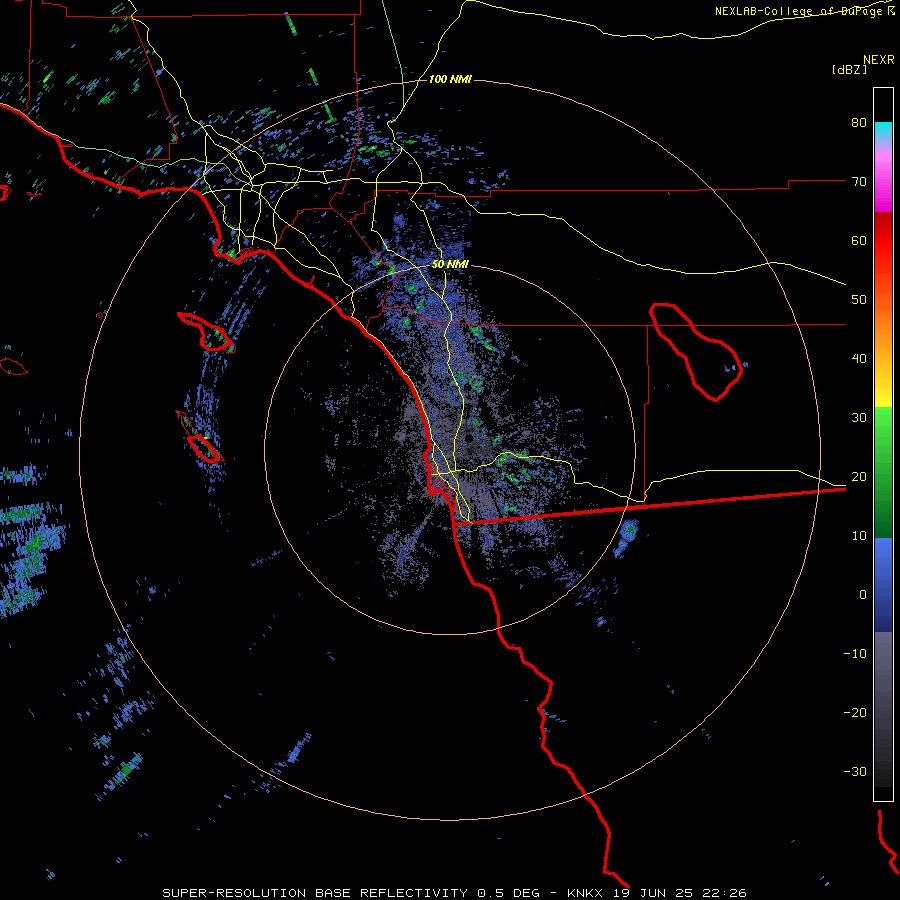The height and width of the screenshot is (900, 900).
Task: Select the -20 dBZ scale value
Action: coord(855,713)
